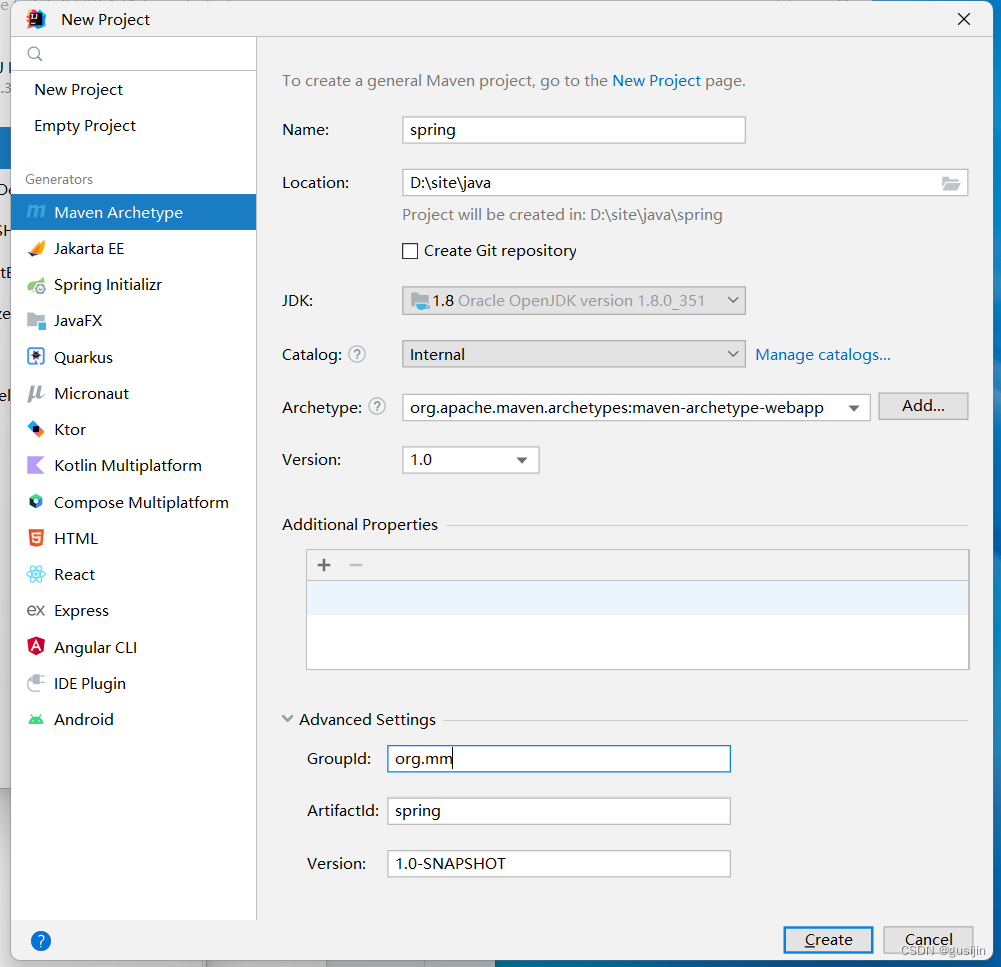The image size is (1001, 967).
Task: Choose Angular CLI generator
Action: 133,647
